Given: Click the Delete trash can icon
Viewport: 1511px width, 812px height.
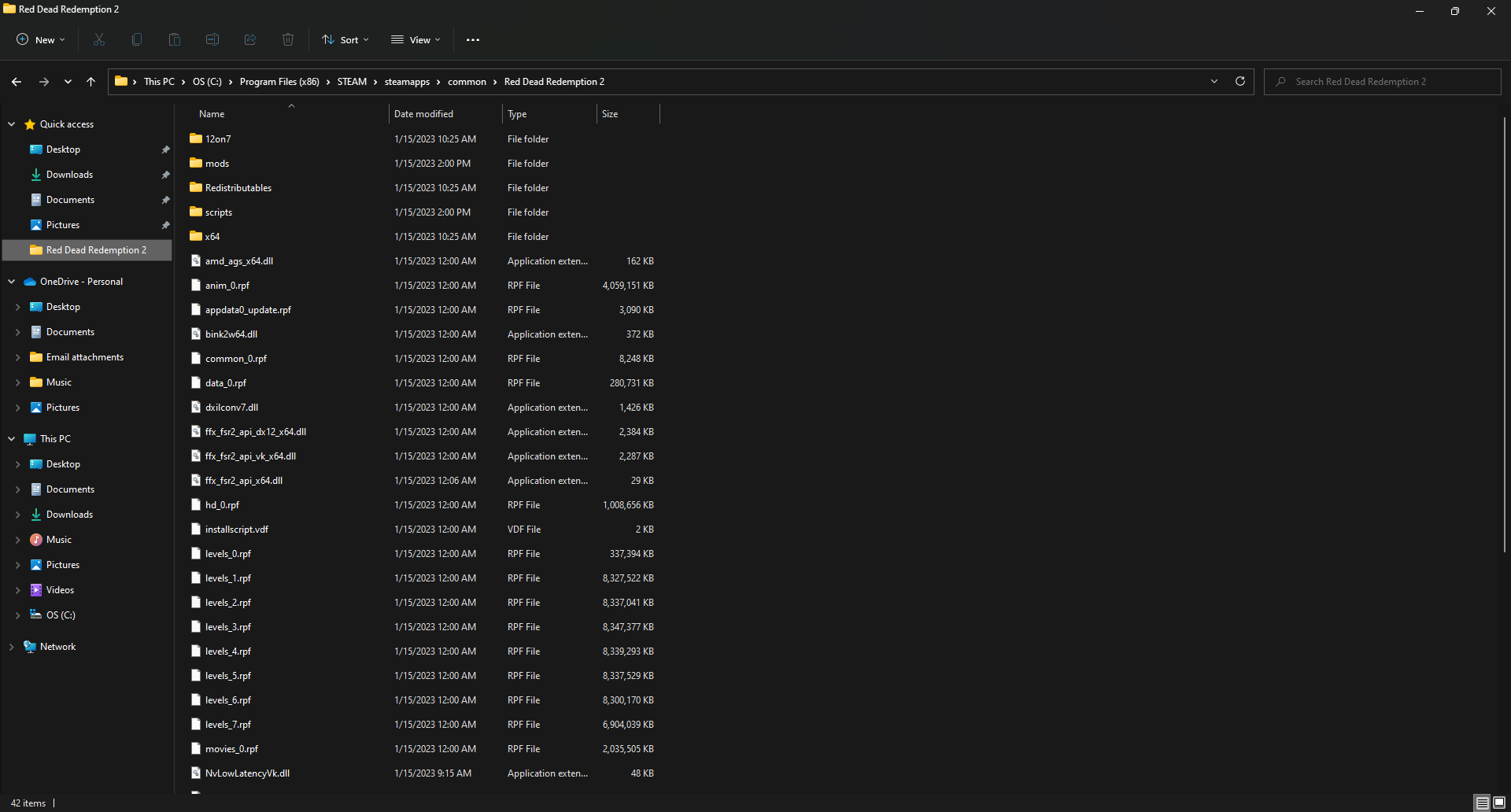Looking at the screenshot, I should (x=288, y=39).
